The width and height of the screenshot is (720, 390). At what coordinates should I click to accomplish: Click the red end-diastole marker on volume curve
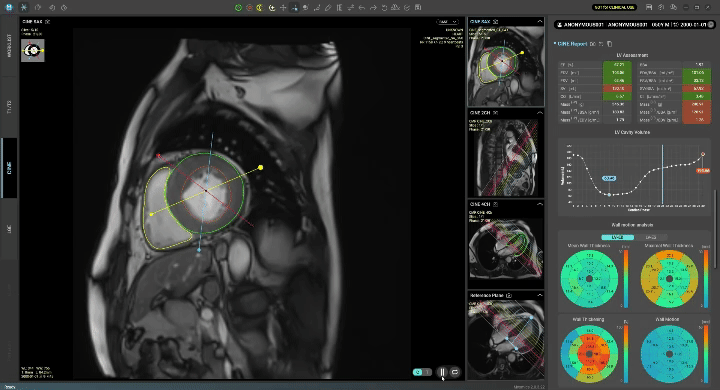coord(703,154)
